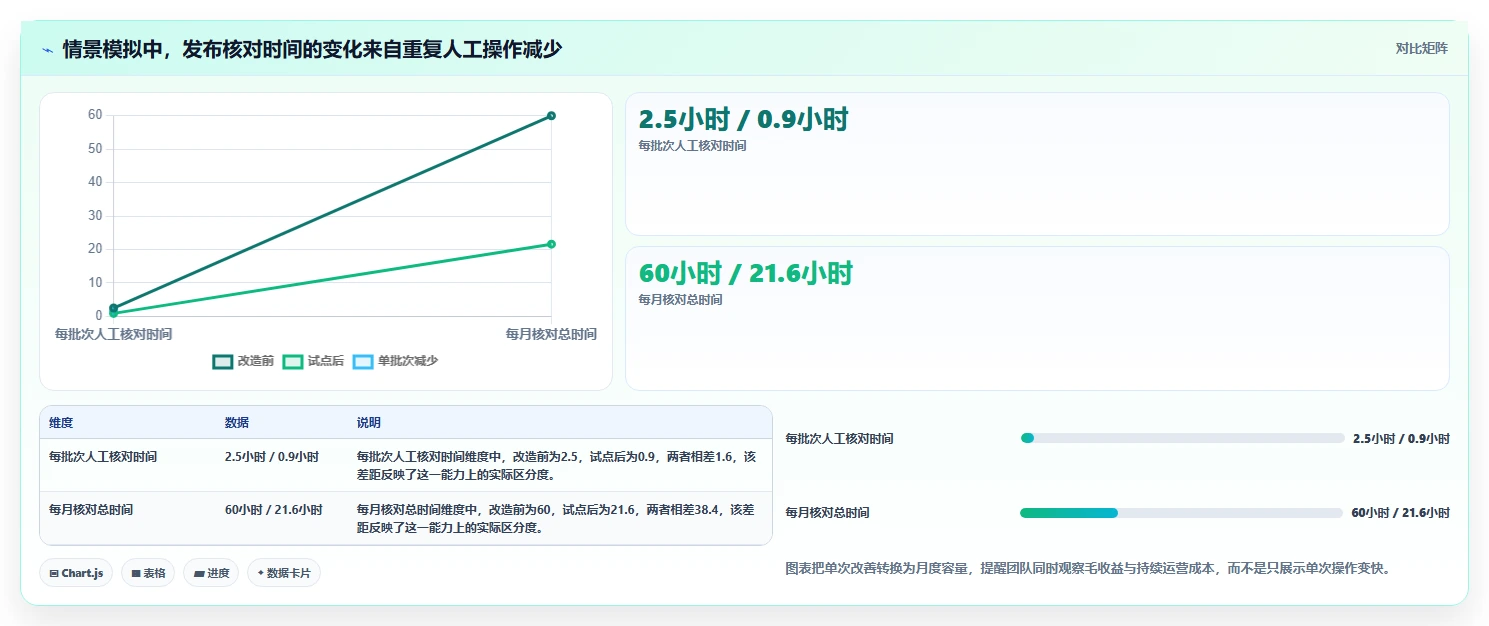Toggle the 单批次减少 legend entry
The height and width of the screenshot is (626, 1489).
[x=395, y=361]
